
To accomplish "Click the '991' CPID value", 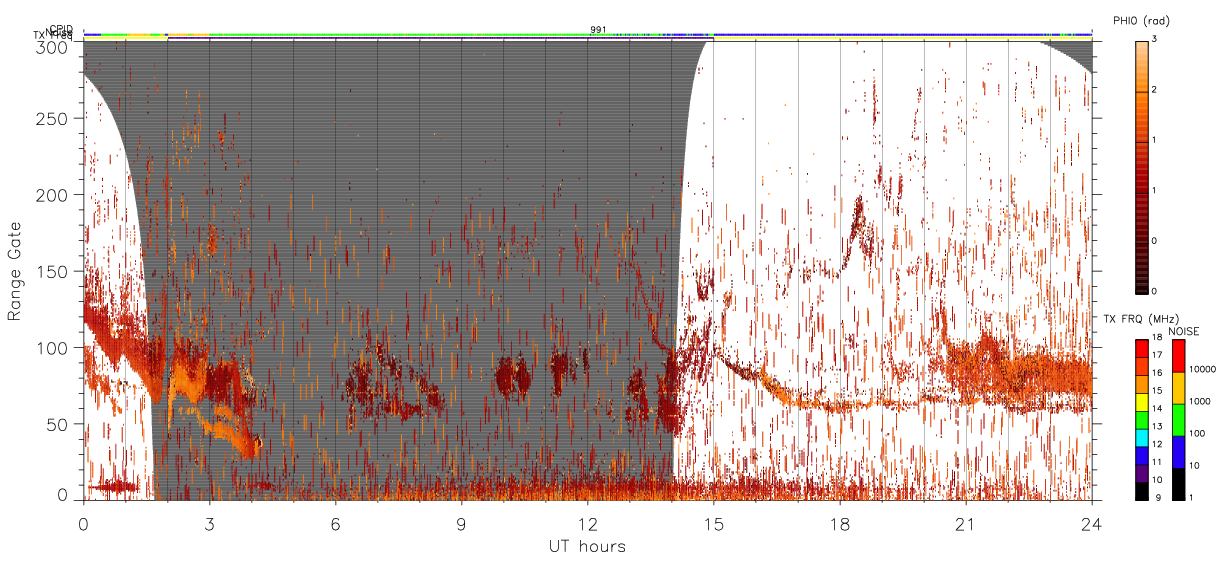I will 598,29.
